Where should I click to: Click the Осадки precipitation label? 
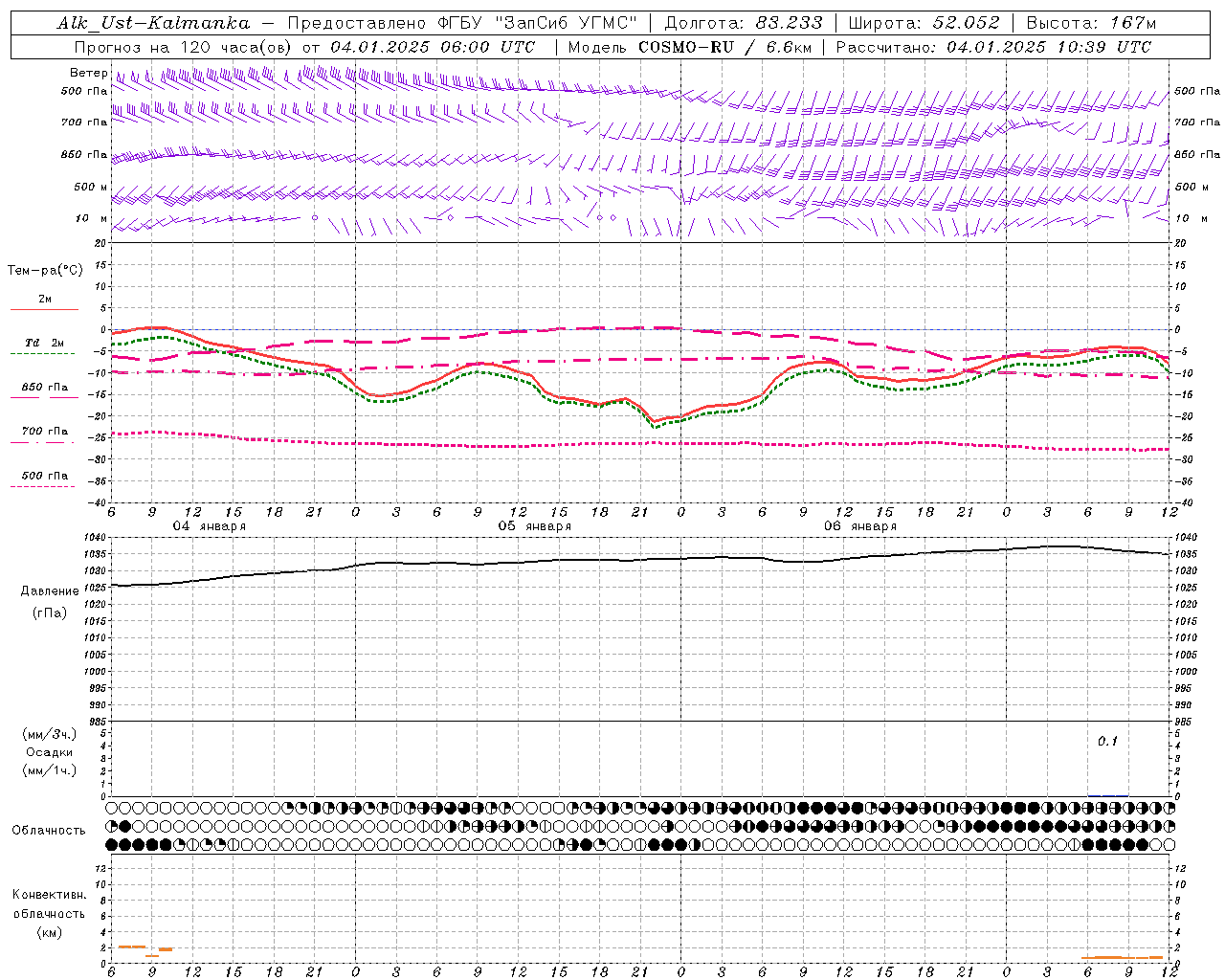pyautogui.click(x=50, y=752)
